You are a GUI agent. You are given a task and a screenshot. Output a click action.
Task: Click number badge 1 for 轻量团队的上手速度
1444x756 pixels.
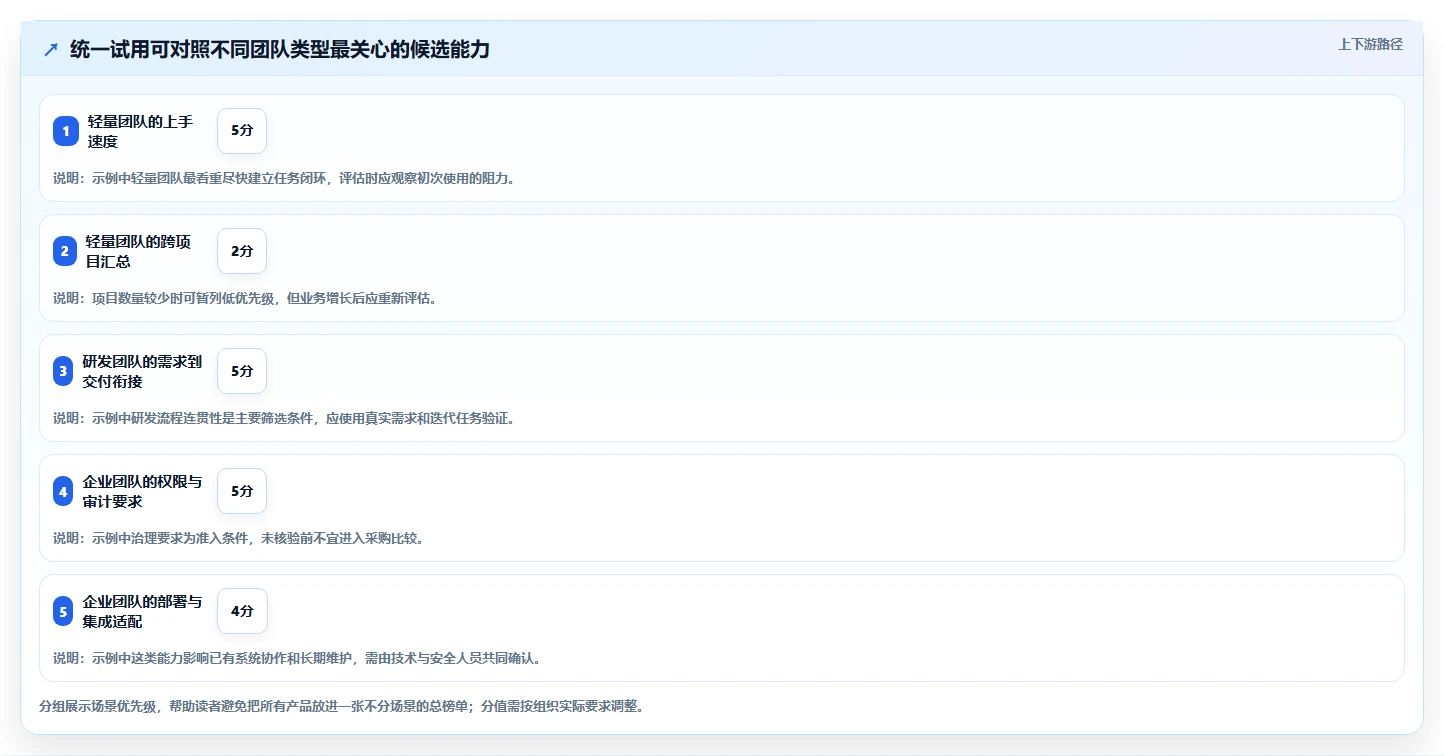pyautogui.click(x=66, y=131)
